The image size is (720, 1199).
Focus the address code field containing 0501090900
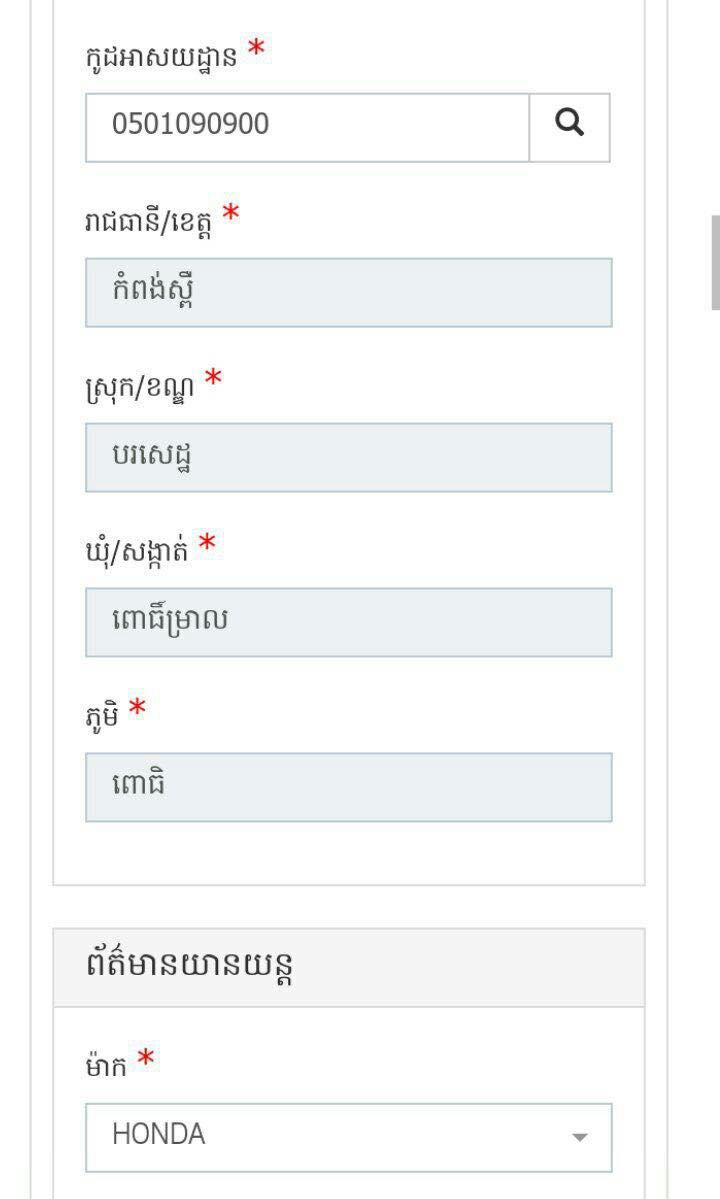307,127
